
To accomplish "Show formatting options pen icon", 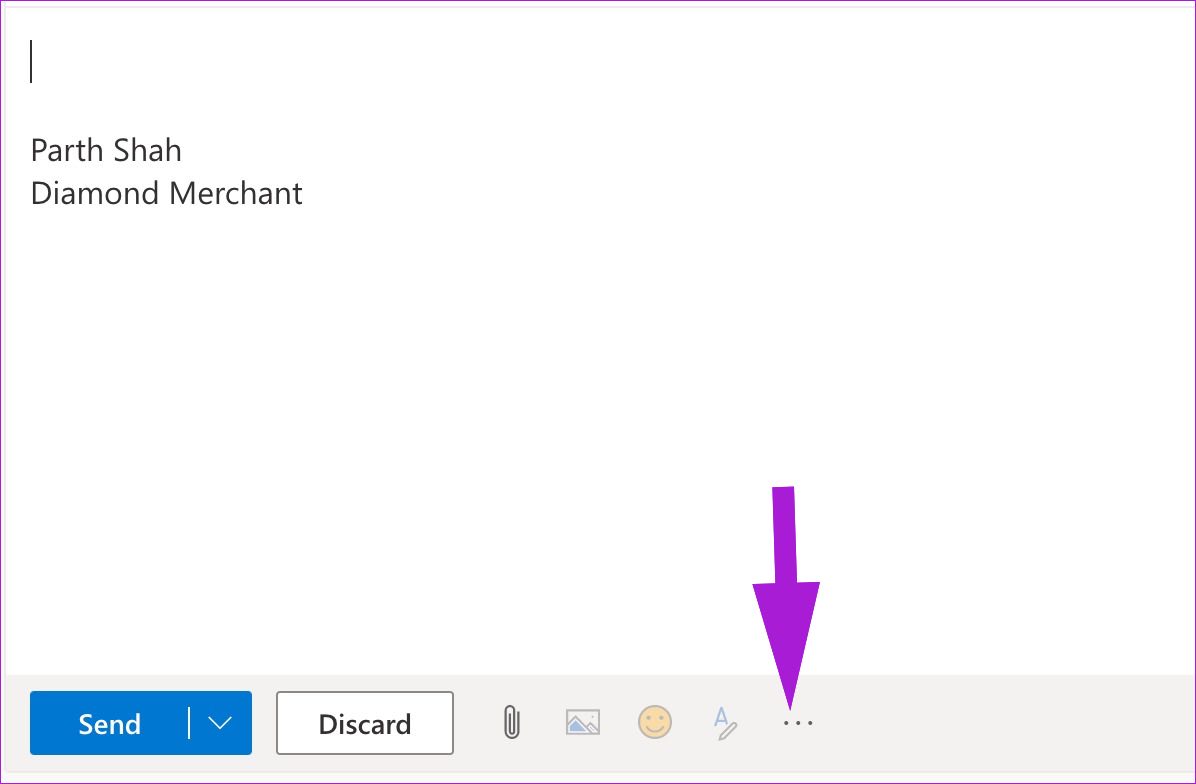I will click(725, 722).
